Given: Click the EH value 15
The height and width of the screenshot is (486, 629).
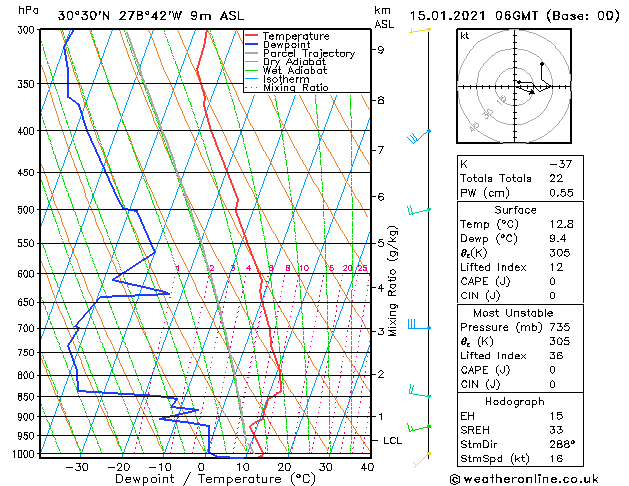Looking at the screenshot, I should 556,416.
